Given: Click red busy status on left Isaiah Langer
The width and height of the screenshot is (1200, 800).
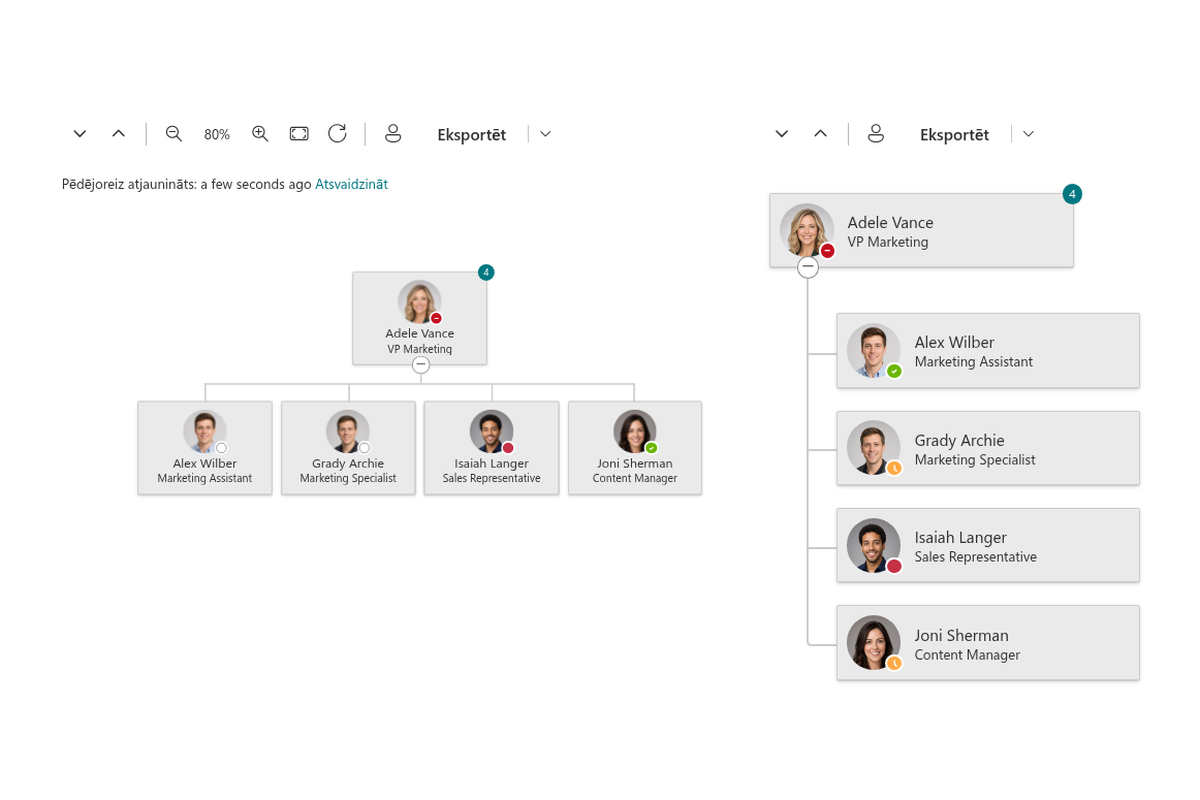Looking at the screenshot, I should pos(508,448).
